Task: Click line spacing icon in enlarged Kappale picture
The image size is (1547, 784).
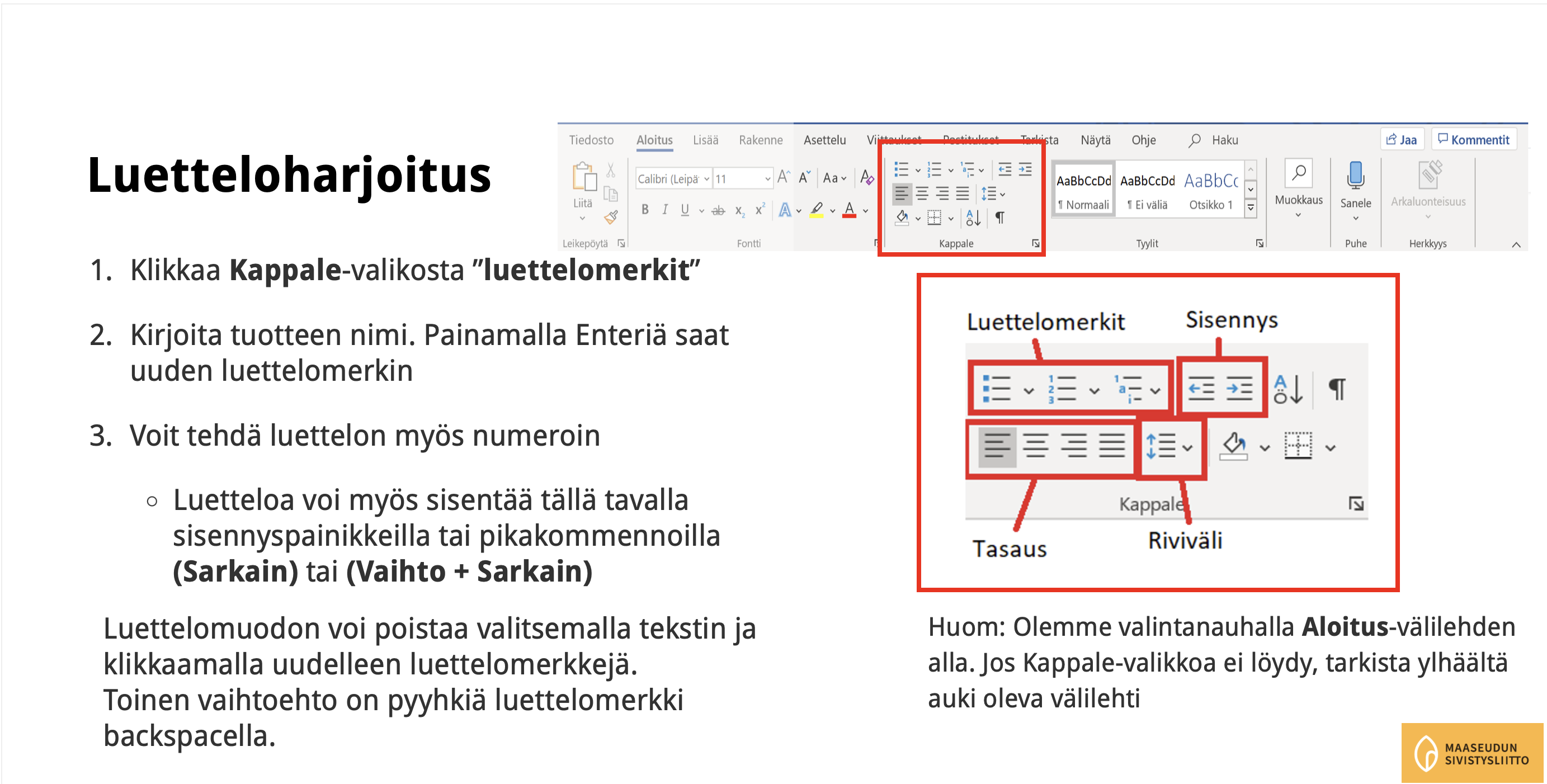Action: (1161, 447)
